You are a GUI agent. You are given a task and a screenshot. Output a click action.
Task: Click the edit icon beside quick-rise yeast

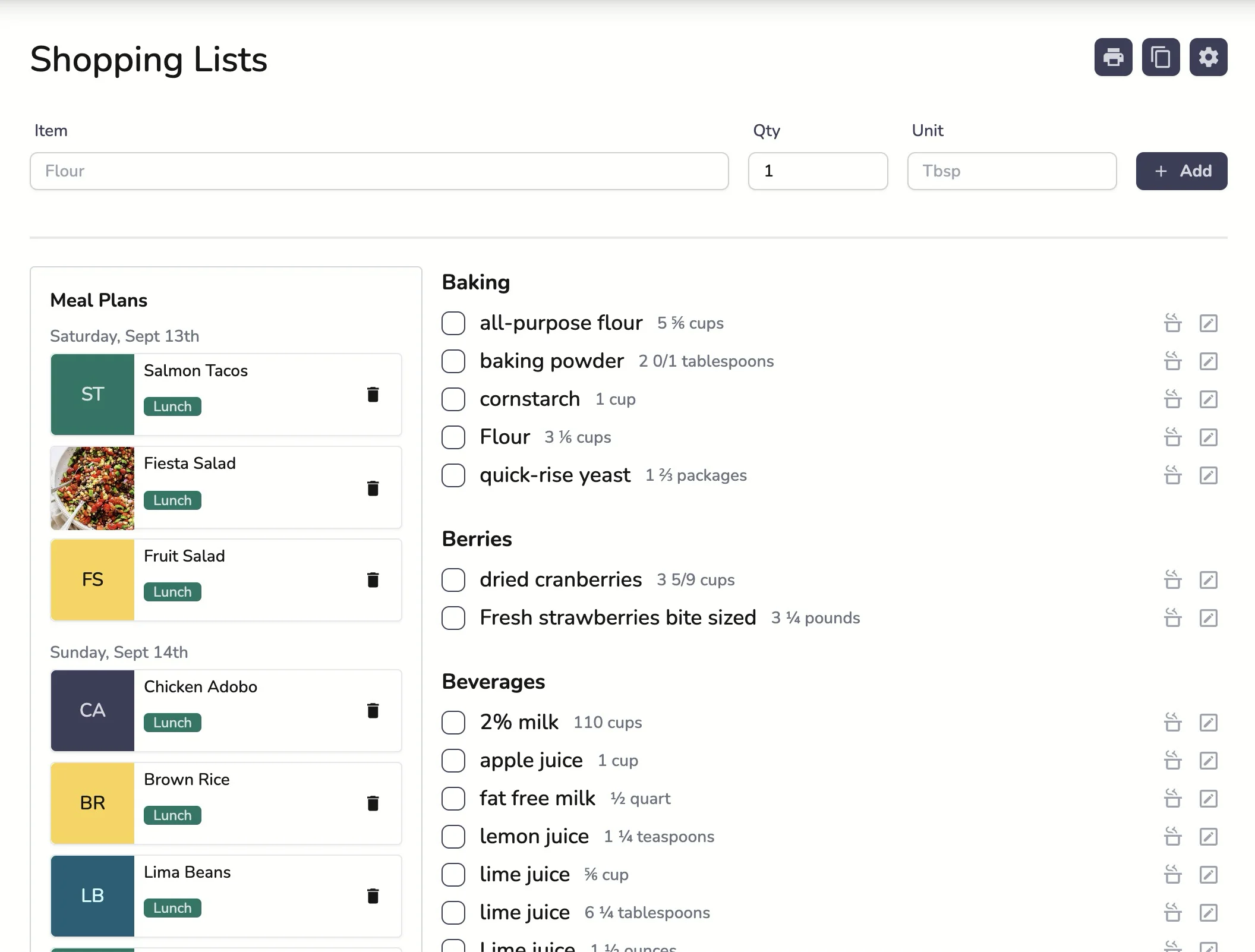pos(1209,475)
